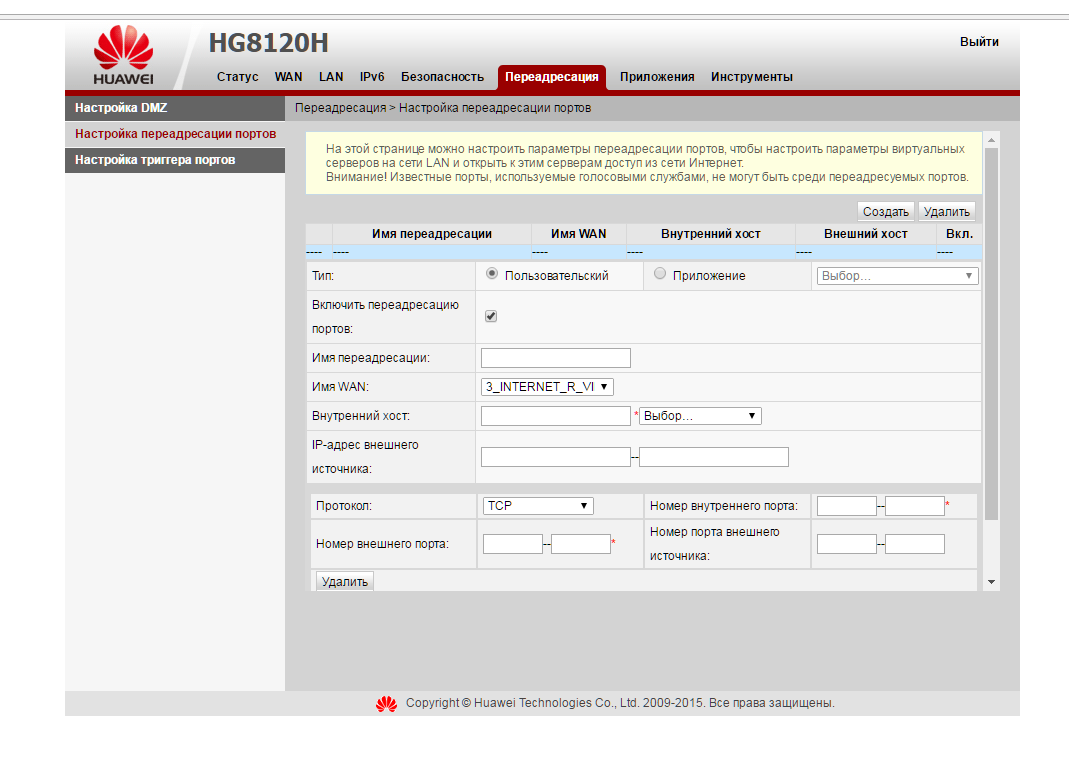Click the Имя WAN column header

click(579, 234)
